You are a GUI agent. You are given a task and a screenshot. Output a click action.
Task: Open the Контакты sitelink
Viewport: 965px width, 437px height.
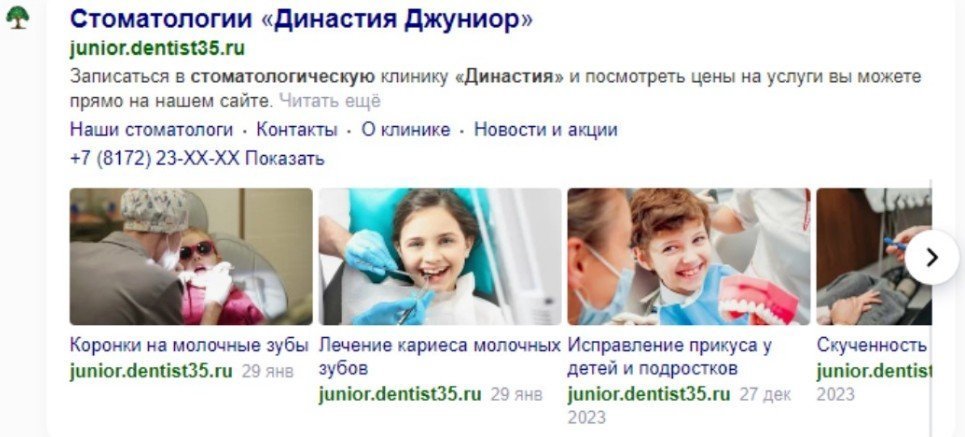(x=297, y=130)
